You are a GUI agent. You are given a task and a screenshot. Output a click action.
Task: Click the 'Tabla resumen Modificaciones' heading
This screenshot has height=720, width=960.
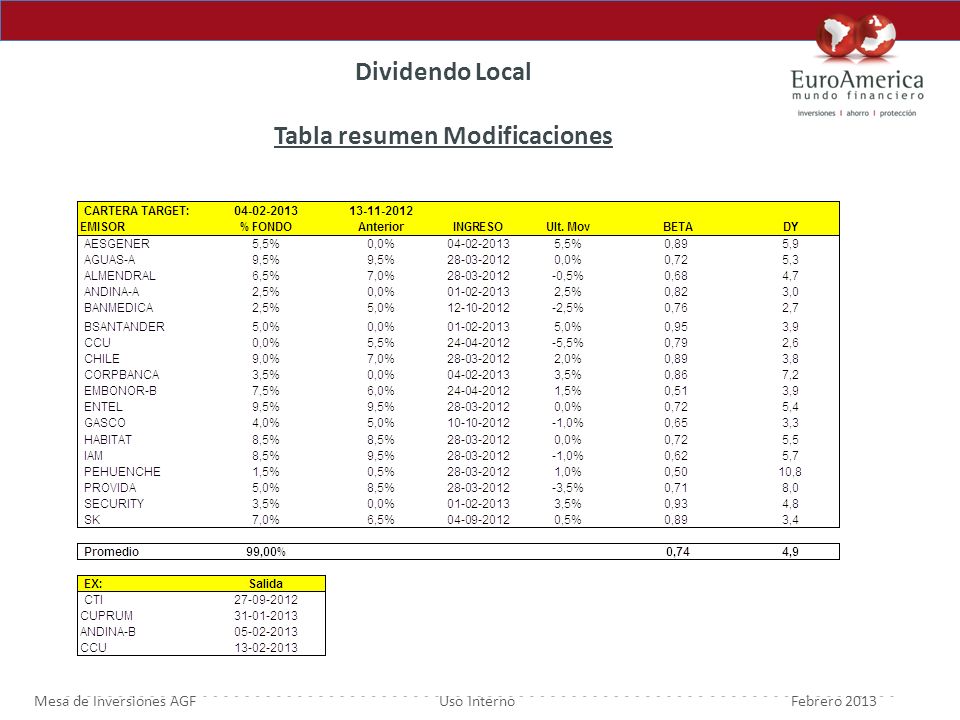pyautogui.click(x=443, y=135)
